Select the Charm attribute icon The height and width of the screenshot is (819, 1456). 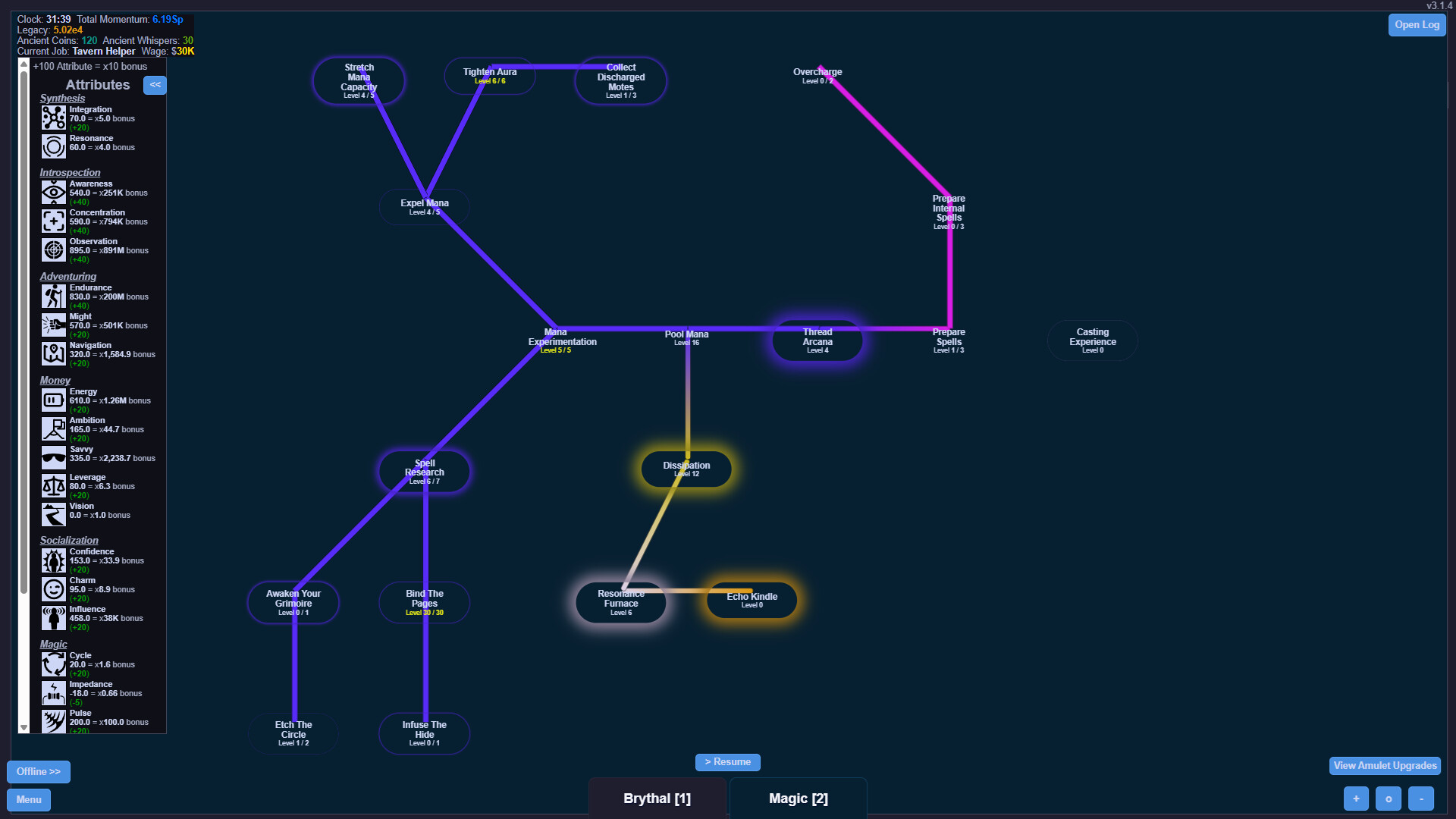tap(53, 588)
